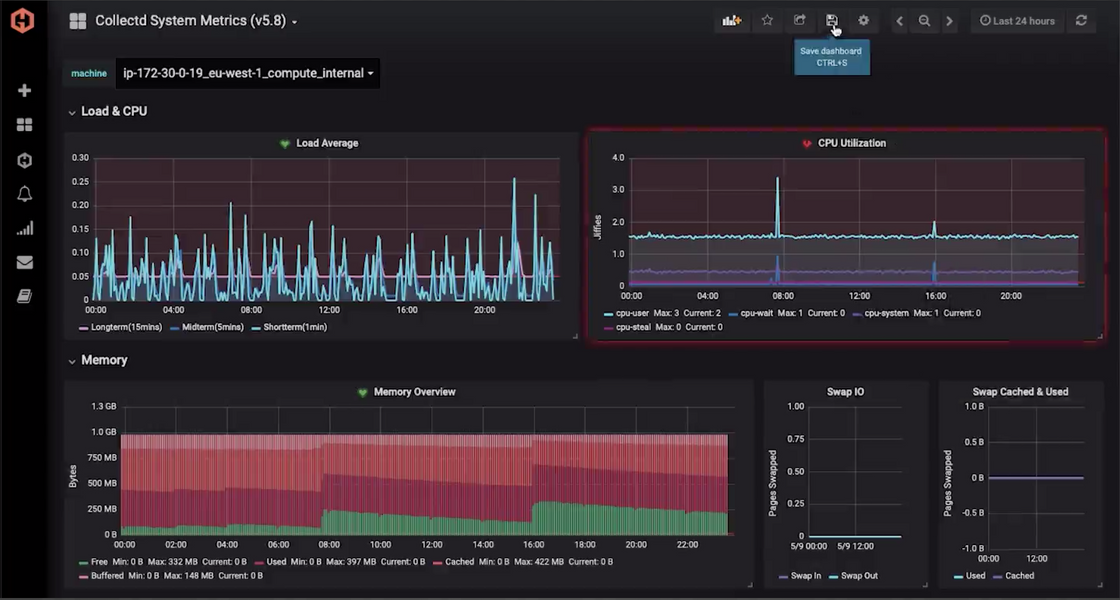Toggle Swap Out series in legend
The image size is (1120, 600).
pos(860,576)
